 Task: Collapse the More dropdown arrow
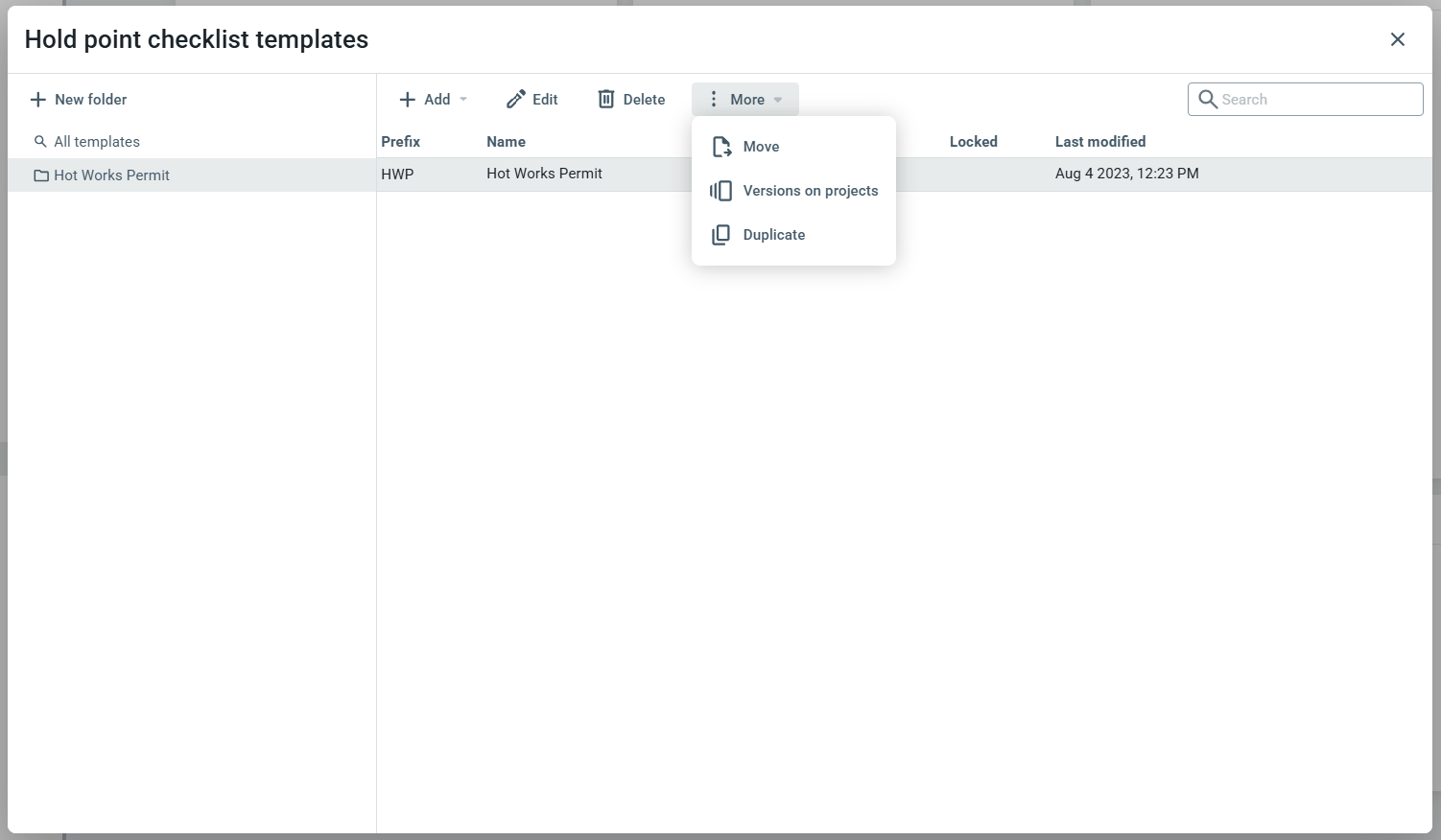pos(778,100)
